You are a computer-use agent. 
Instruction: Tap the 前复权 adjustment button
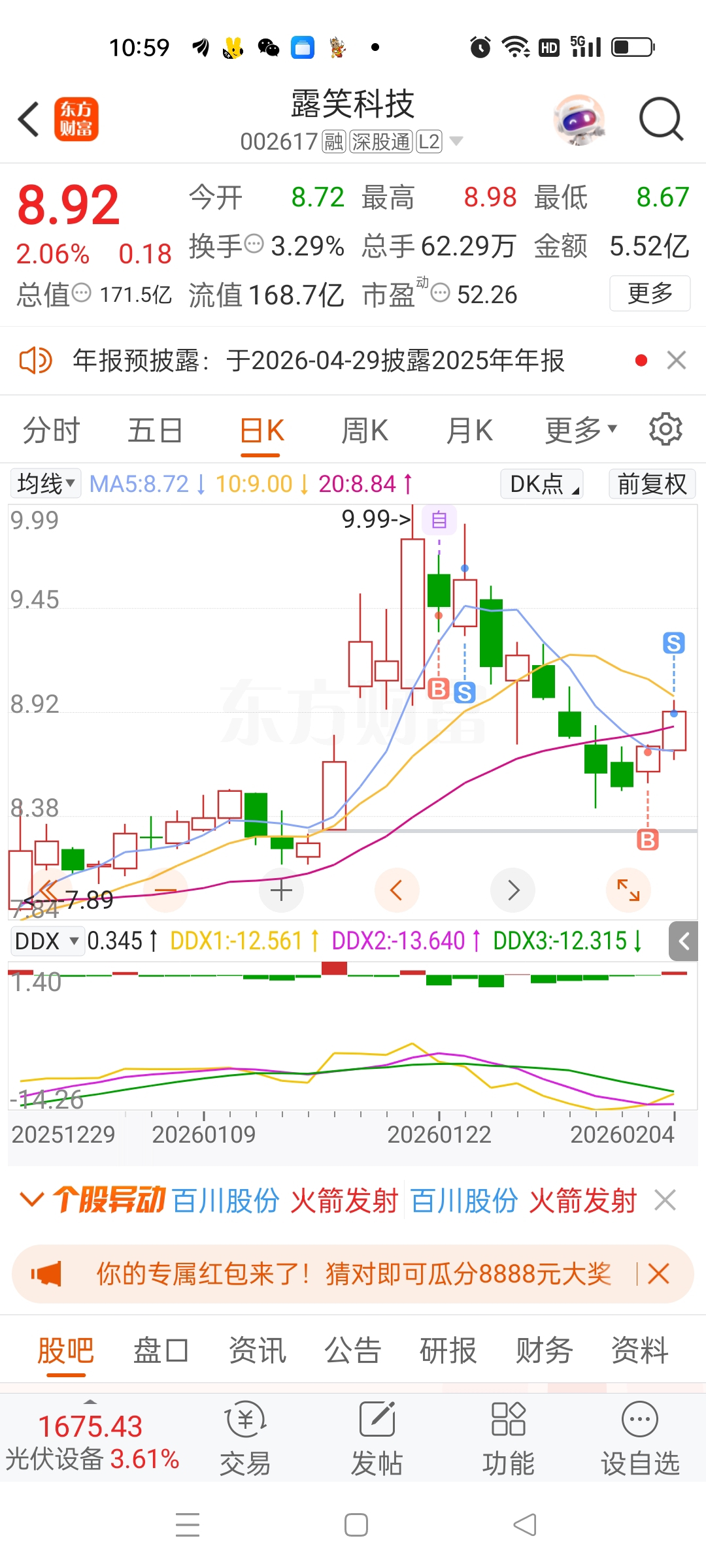coord(652,484)
